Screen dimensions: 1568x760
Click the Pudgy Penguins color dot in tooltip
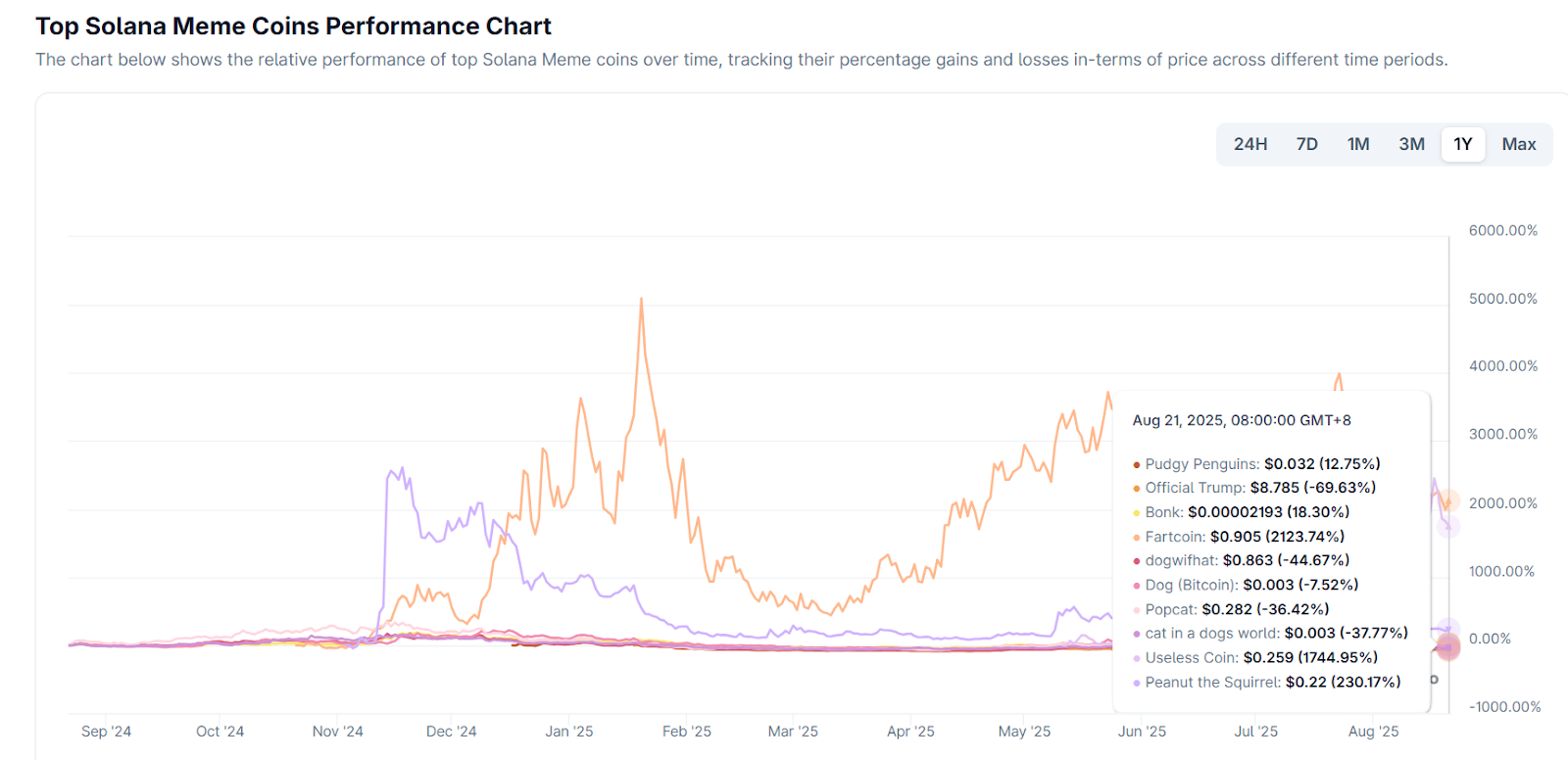click(1137, 465)
